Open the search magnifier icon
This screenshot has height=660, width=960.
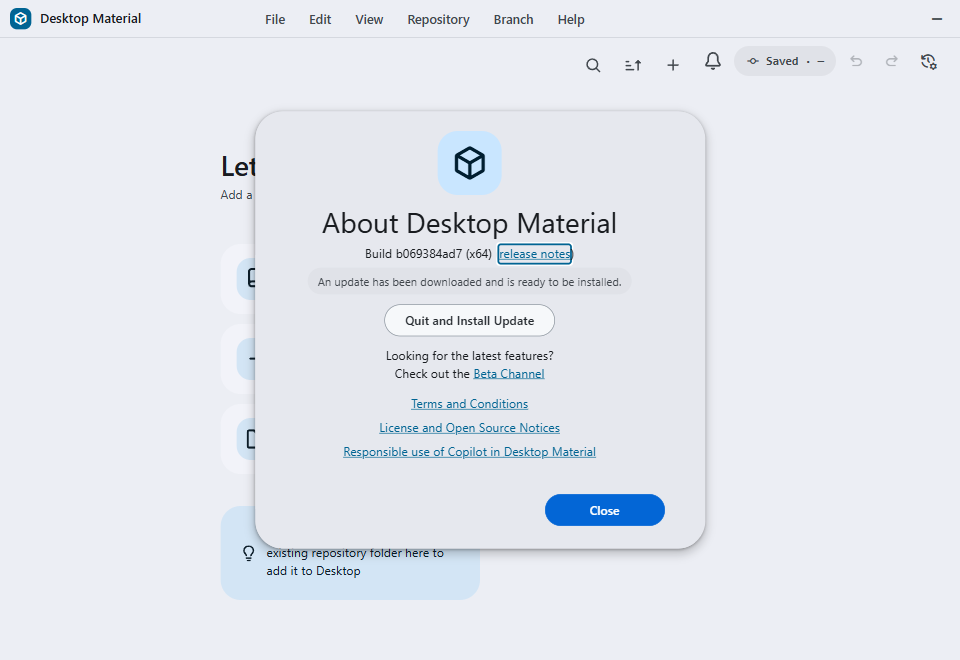[x=593, y=65]
